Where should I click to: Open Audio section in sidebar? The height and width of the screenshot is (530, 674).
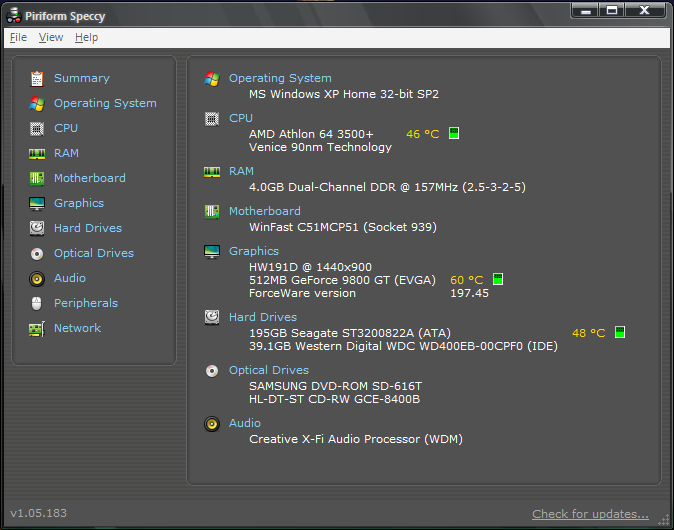pos(70,278)
